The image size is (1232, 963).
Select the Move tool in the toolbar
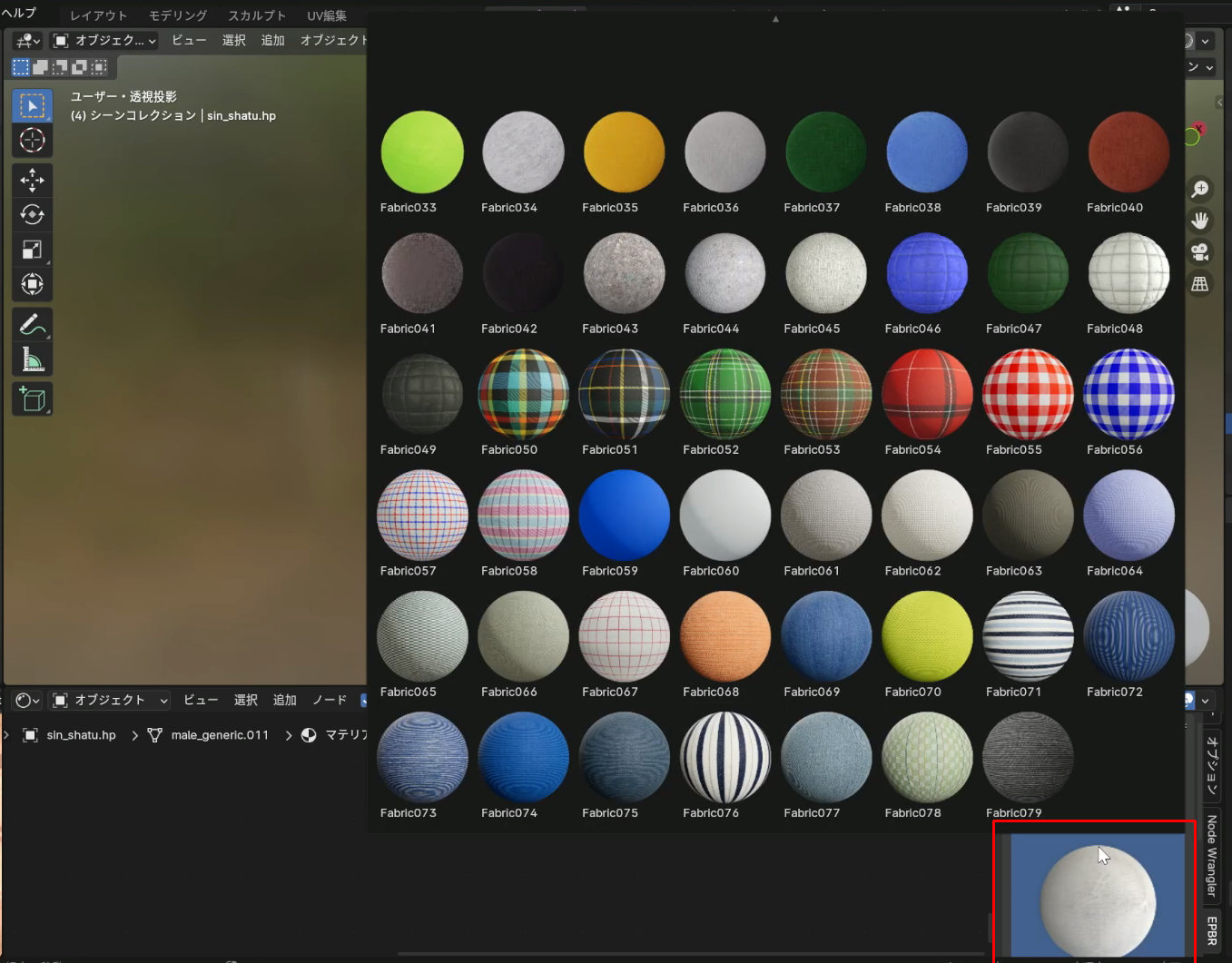click(x=32, y=180)
